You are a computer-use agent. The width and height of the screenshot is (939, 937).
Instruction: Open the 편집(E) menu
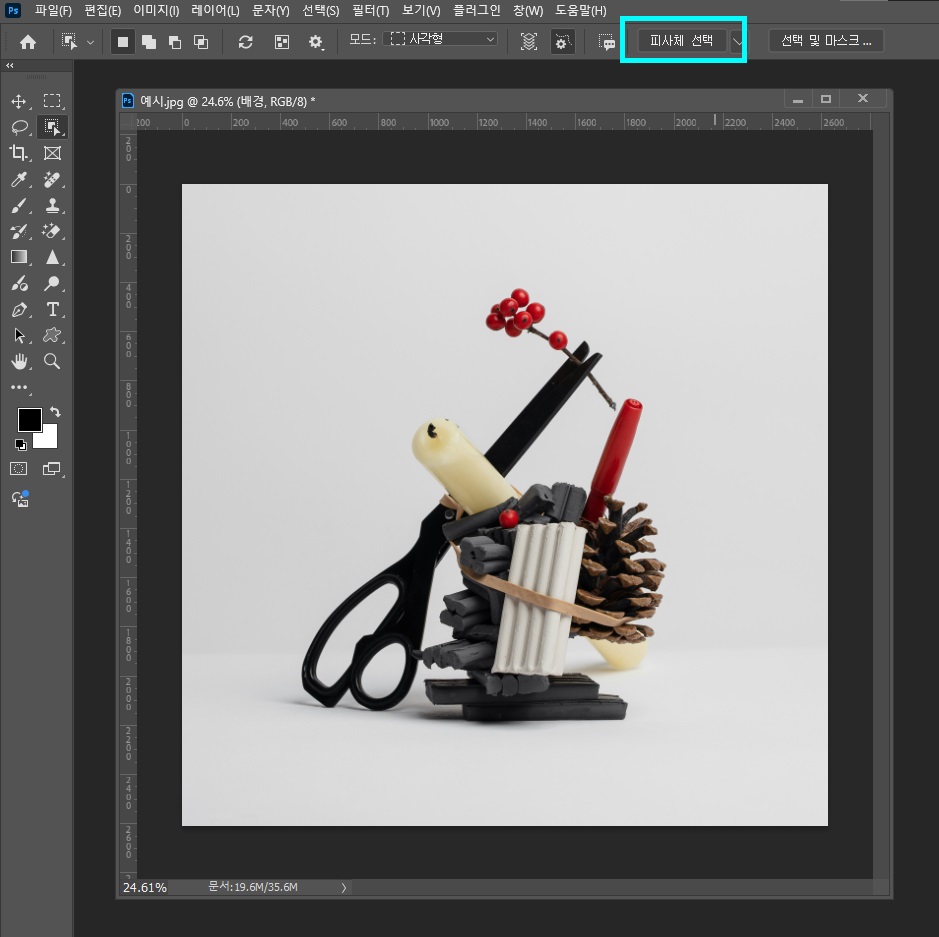(102, 11)
